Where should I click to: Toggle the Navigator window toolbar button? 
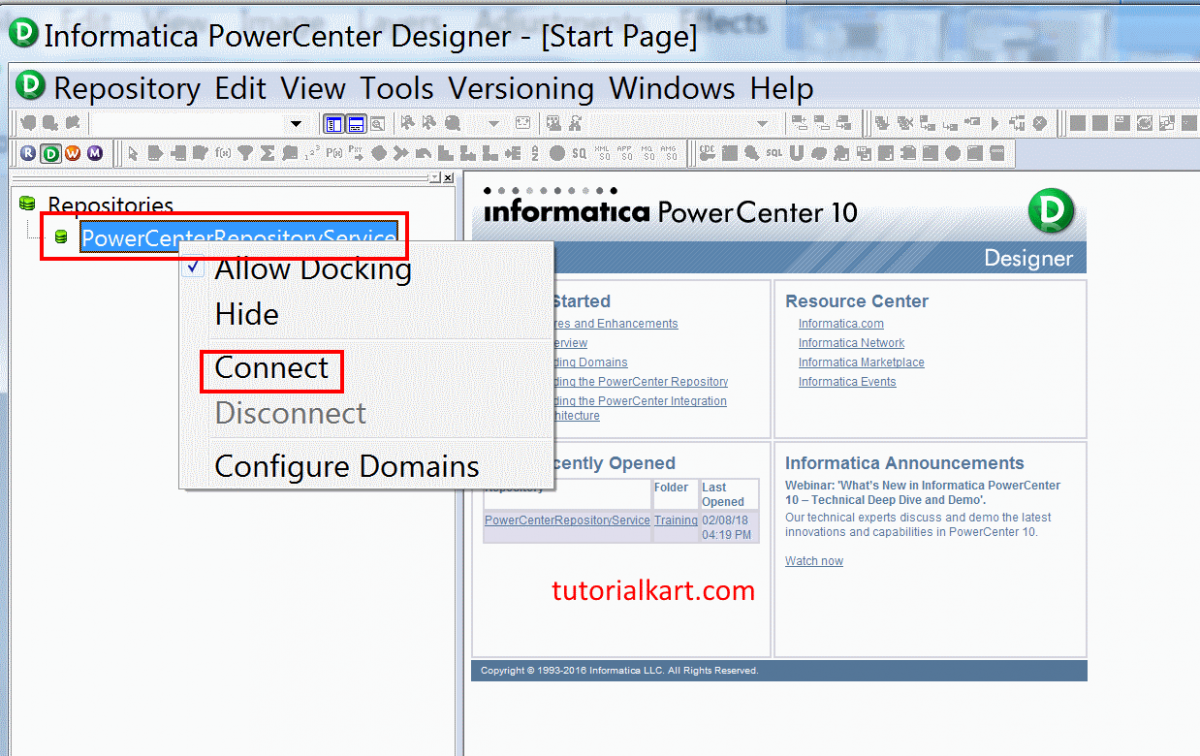click(x=334, y=122)
